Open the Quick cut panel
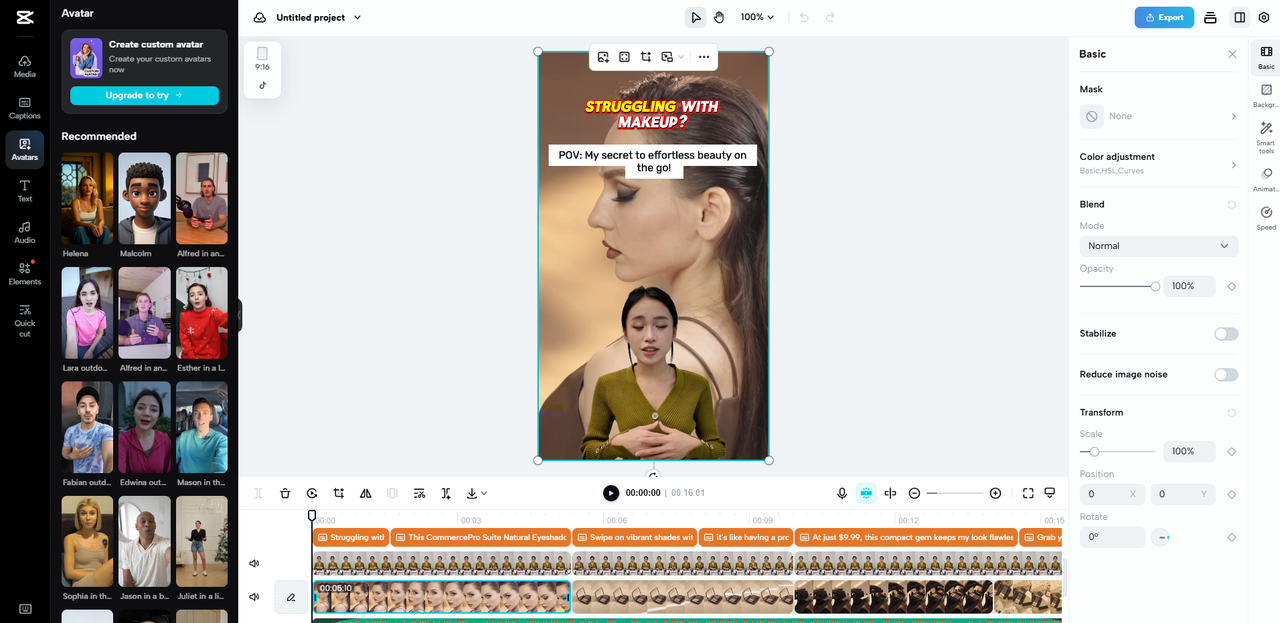This screenshot has width=1280, height=623. (x=25, y=320)
